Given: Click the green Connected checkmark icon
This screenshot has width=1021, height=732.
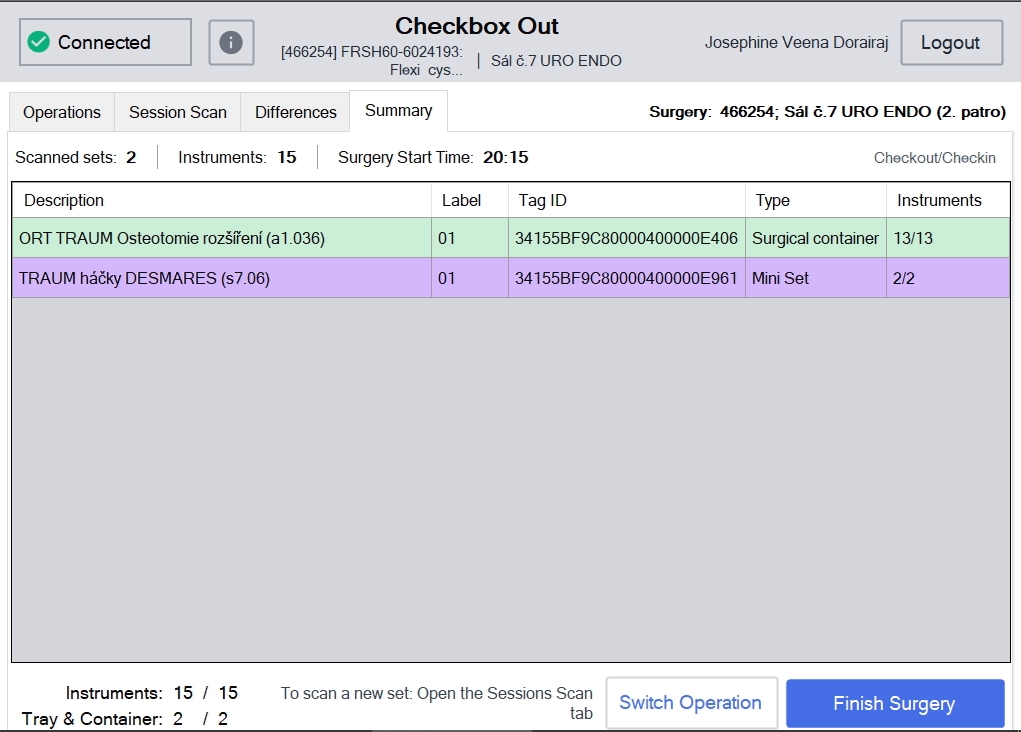Looking at the screenshot, I should pos(38,42).
